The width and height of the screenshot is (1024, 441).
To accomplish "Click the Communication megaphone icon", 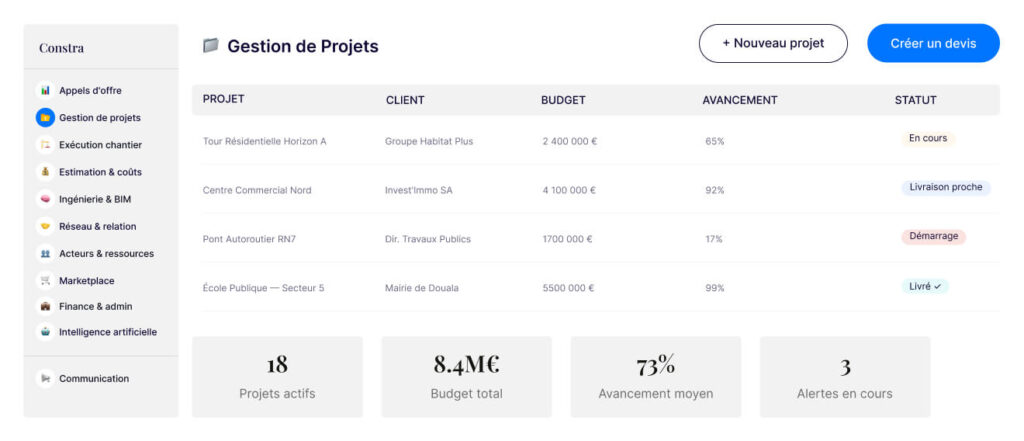I will click(x=45, y=378).
